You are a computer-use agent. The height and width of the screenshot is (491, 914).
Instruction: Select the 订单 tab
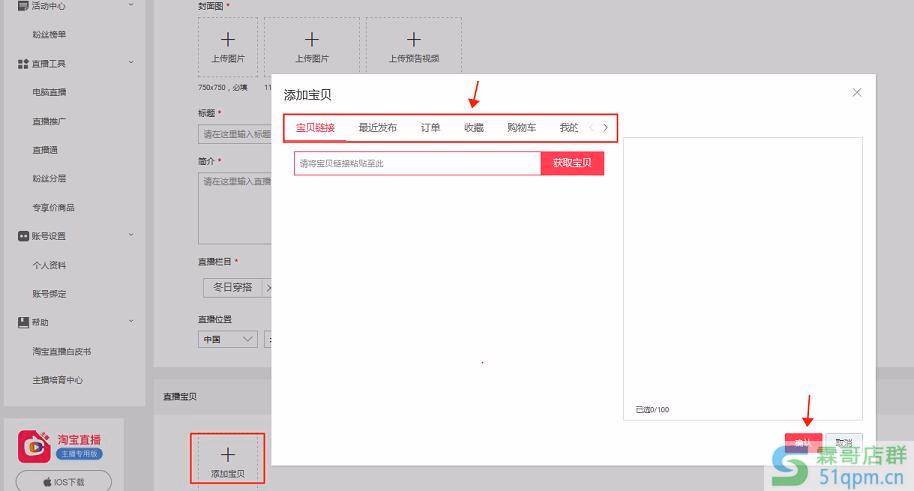click(430, 128)
